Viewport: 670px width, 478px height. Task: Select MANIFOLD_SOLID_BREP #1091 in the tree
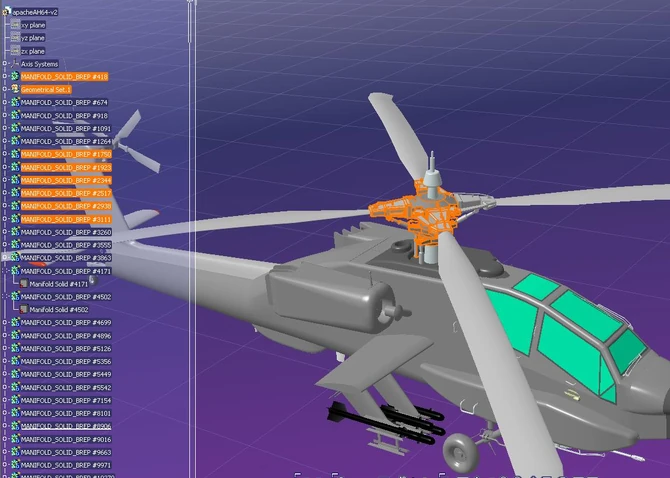(x=65, y=129)
